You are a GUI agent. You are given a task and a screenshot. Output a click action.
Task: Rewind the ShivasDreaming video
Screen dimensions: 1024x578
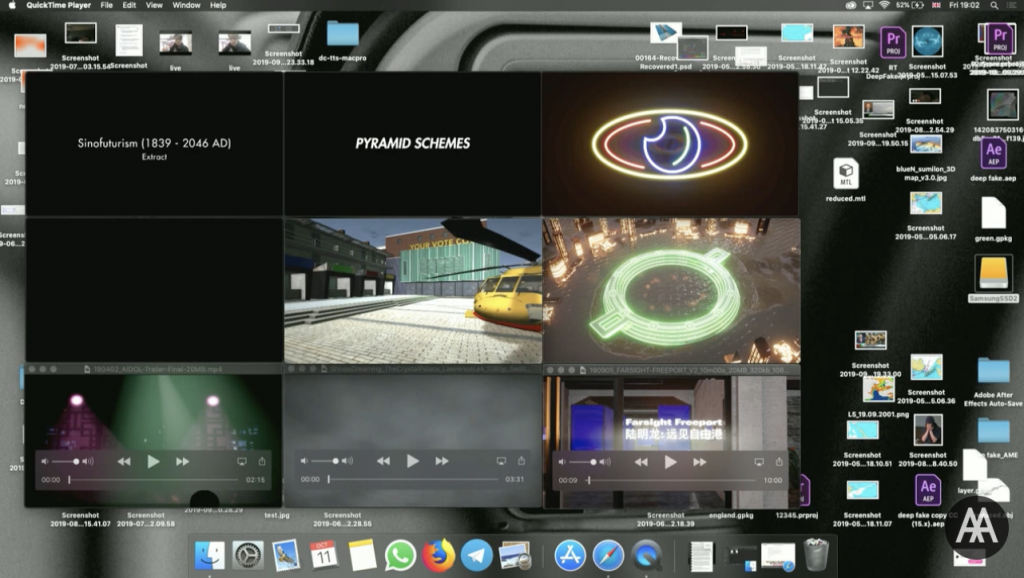[x=383, y=461]
